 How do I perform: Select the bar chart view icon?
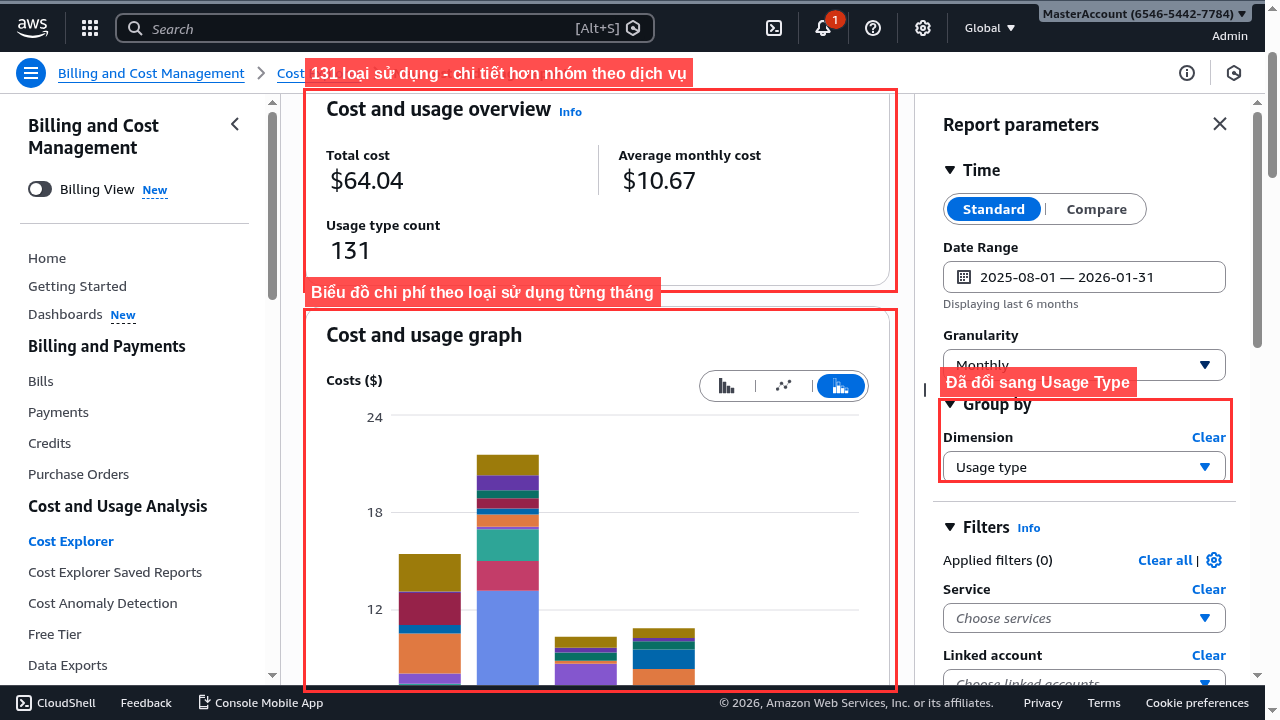coord(726,385)
